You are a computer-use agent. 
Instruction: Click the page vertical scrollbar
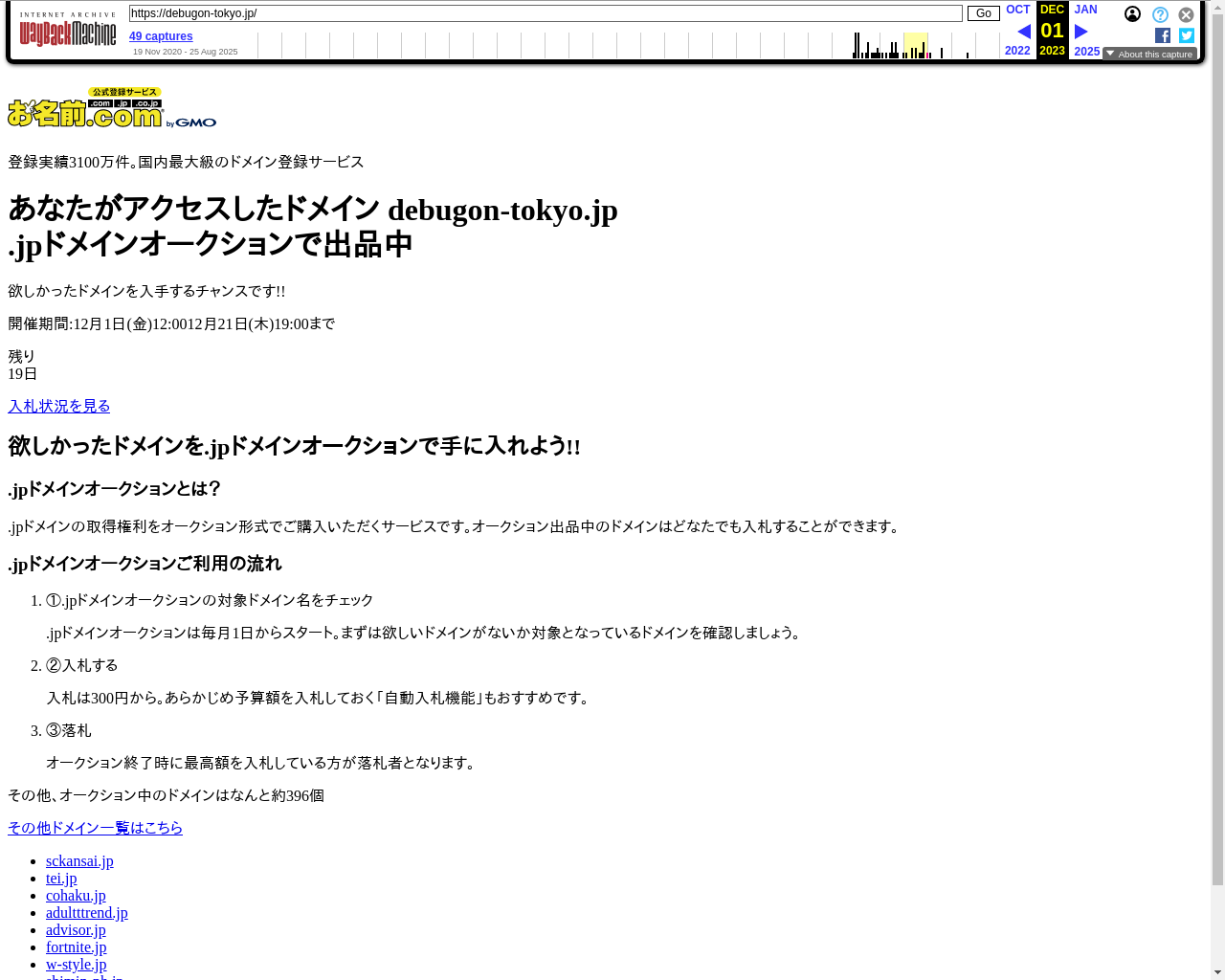point(1217,479)
